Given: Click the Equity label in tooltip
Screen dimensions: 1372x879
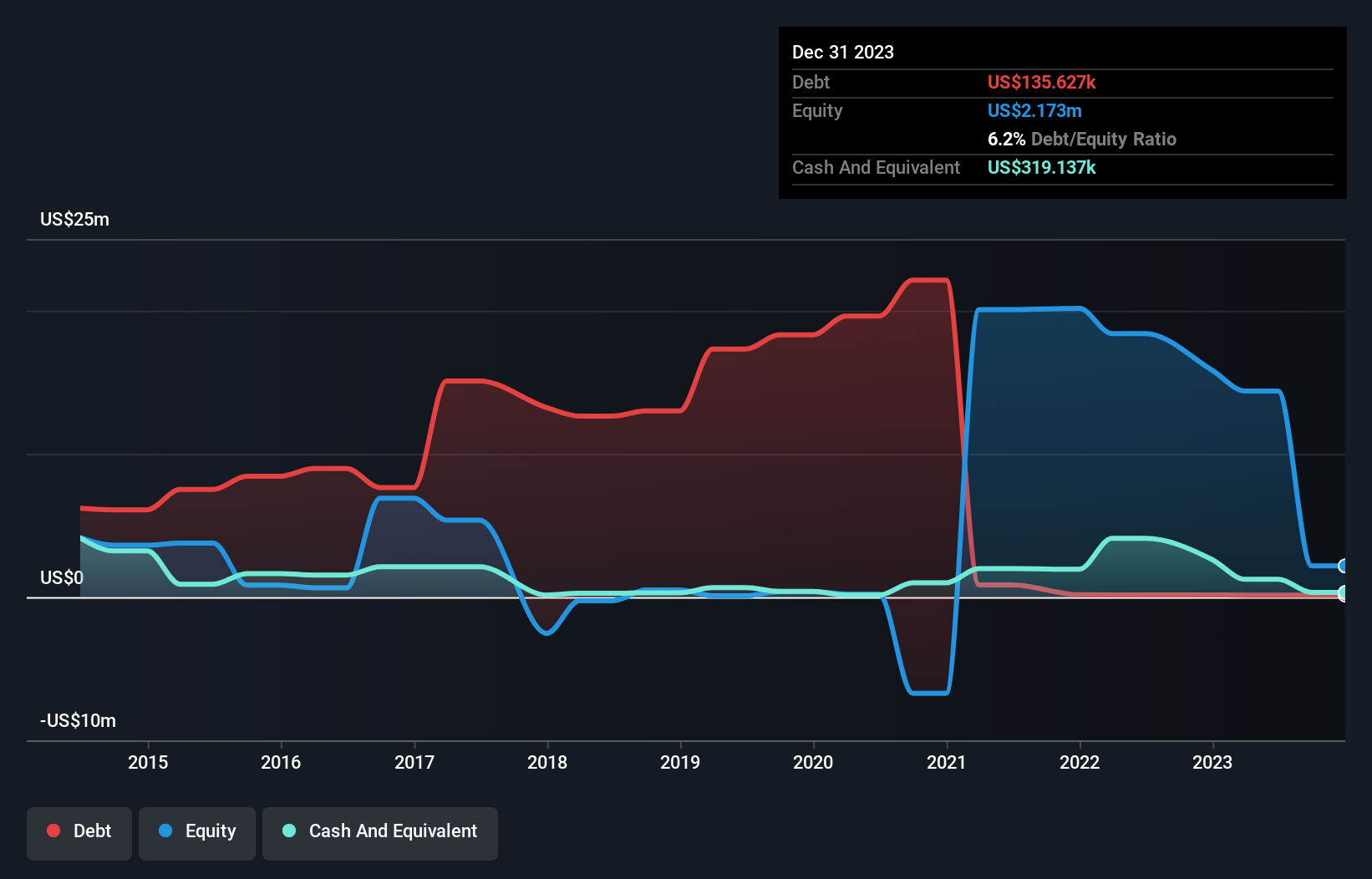Looking at the screenshot, I should (x=817, y=110).
